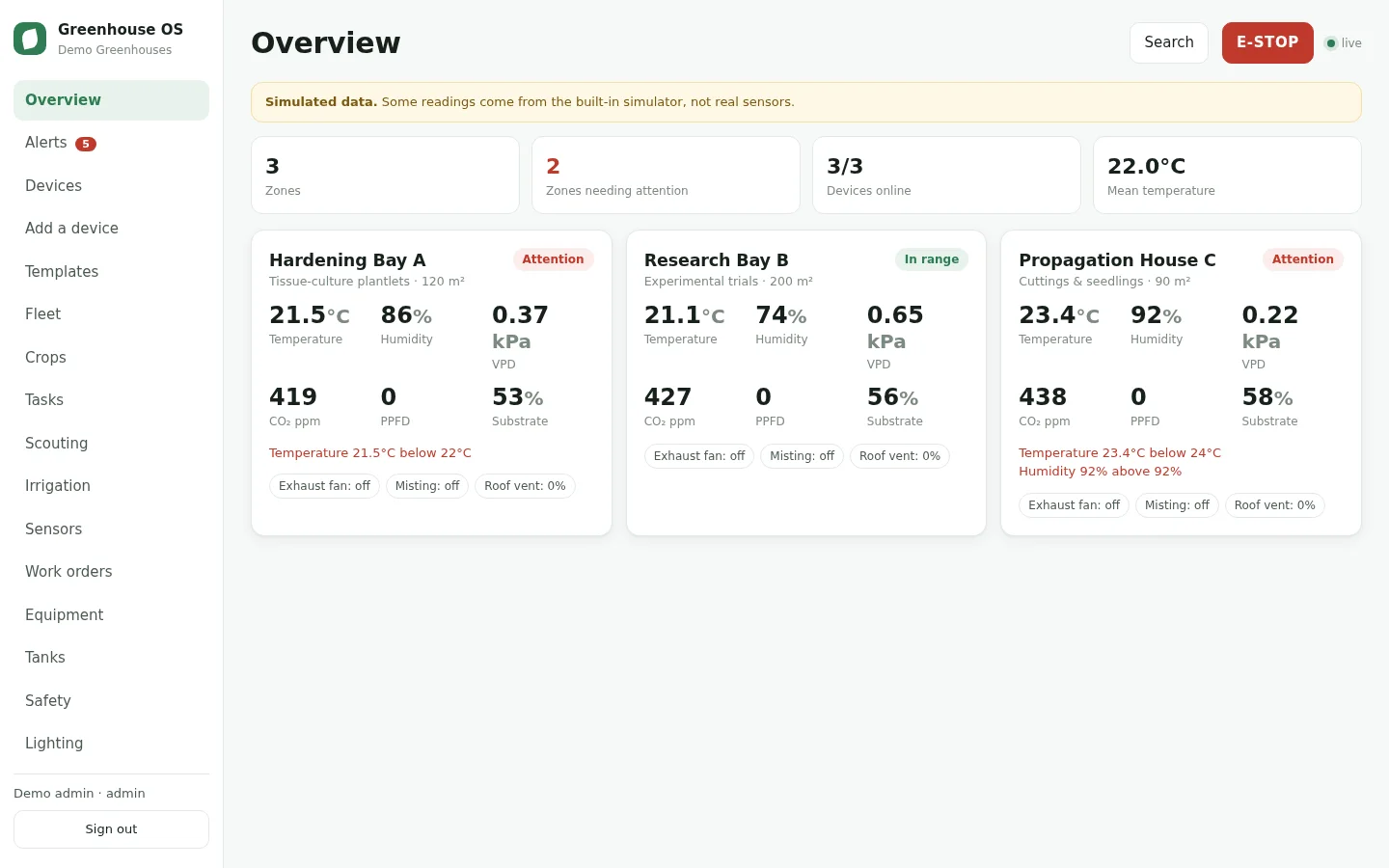Navigate to Fleet
The height and width of the screenshot is (868, 1389).
pos(111,314)
